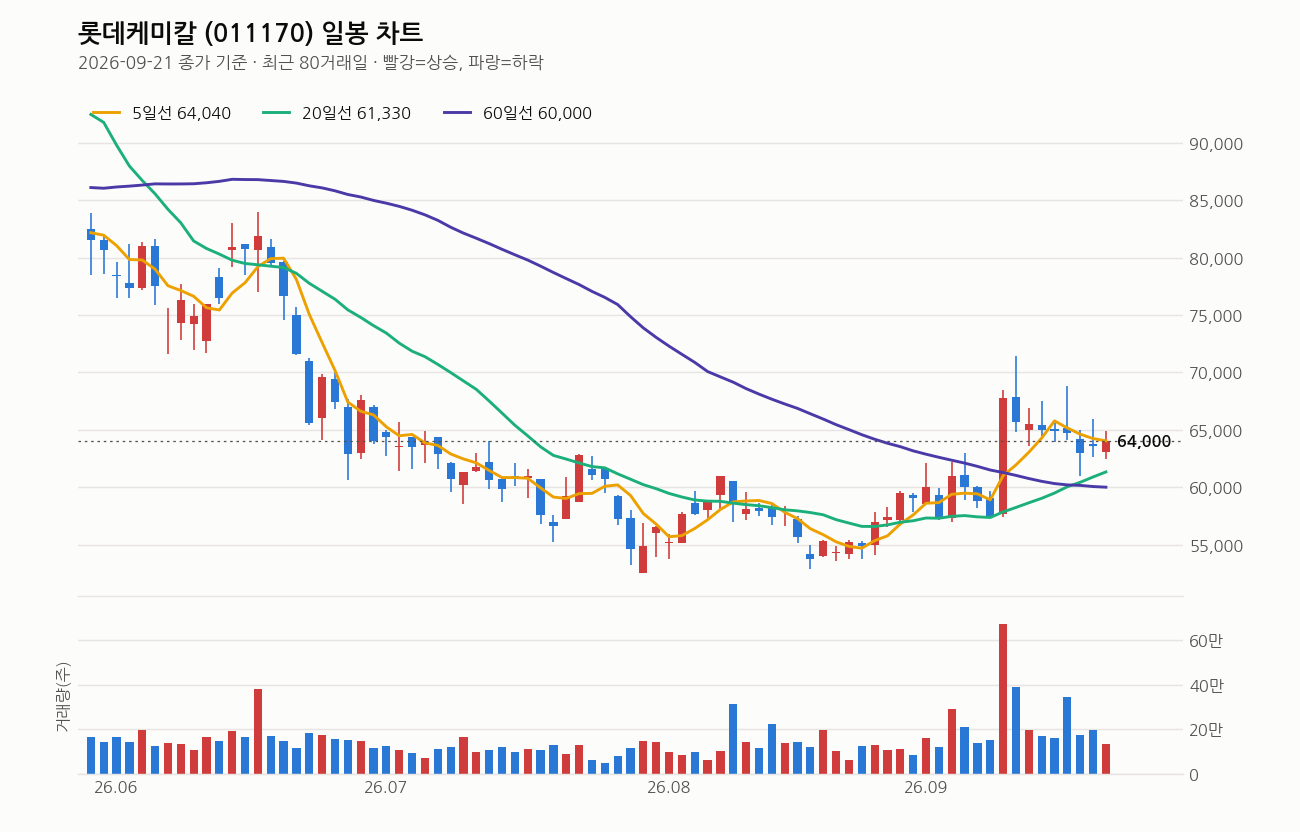Click the 75,000 price axis label
The width and height of the screenshot is (1300, 832).
pos(1215,316)
